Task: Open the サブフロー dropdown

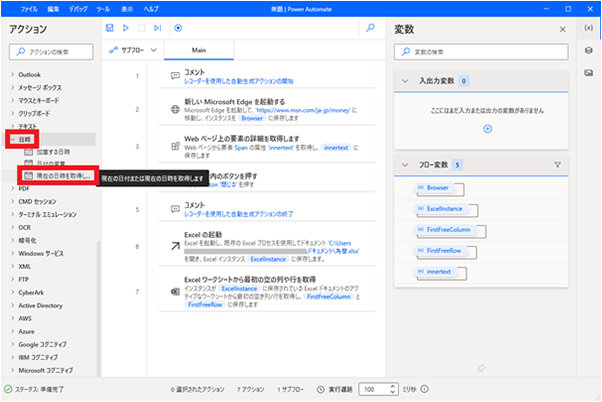Action: tap(133, 50)
